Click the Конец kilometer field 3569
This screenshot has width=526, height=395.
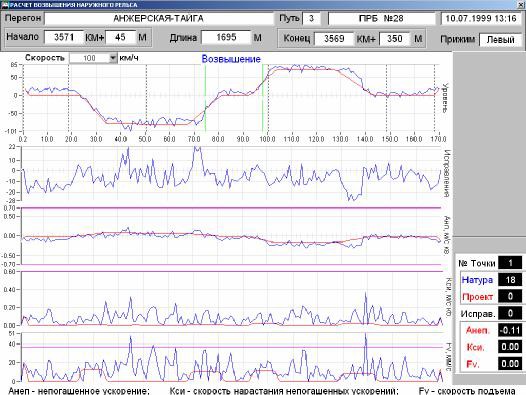click(x=334, y=38)
